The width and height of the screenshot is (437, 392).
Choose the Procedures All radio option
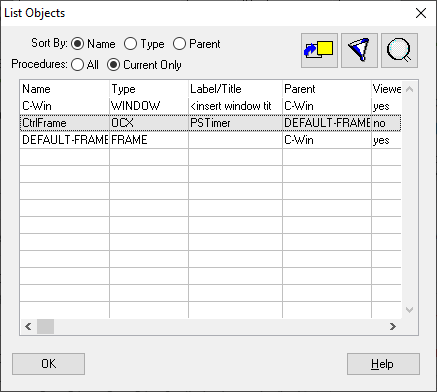pyautogui.click(x=77, y=64)
